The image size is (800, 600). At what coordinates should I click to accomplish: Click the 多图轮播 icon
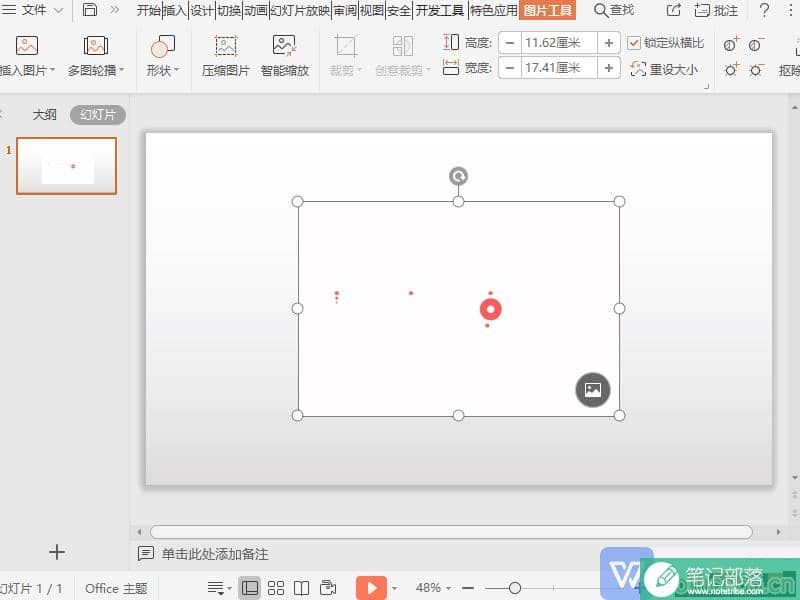[95, 45]
